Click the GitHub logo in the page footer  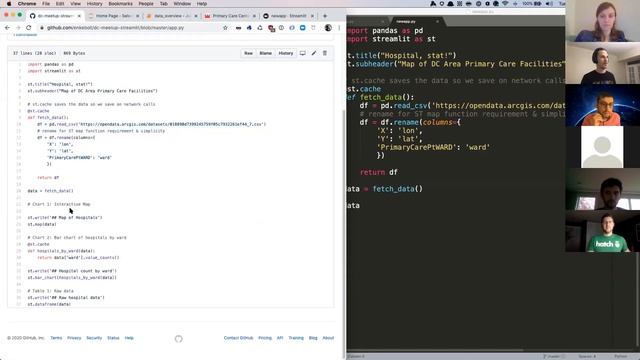(x=178, y=338)
